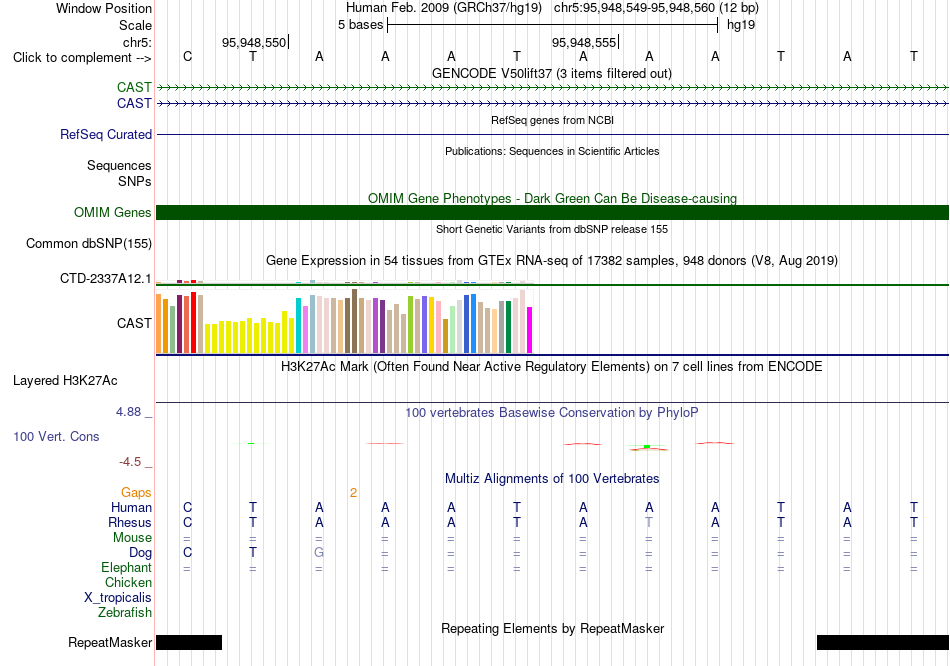Open the 'H3K27Ac Mark' ENCODE track title

point(552,367)
